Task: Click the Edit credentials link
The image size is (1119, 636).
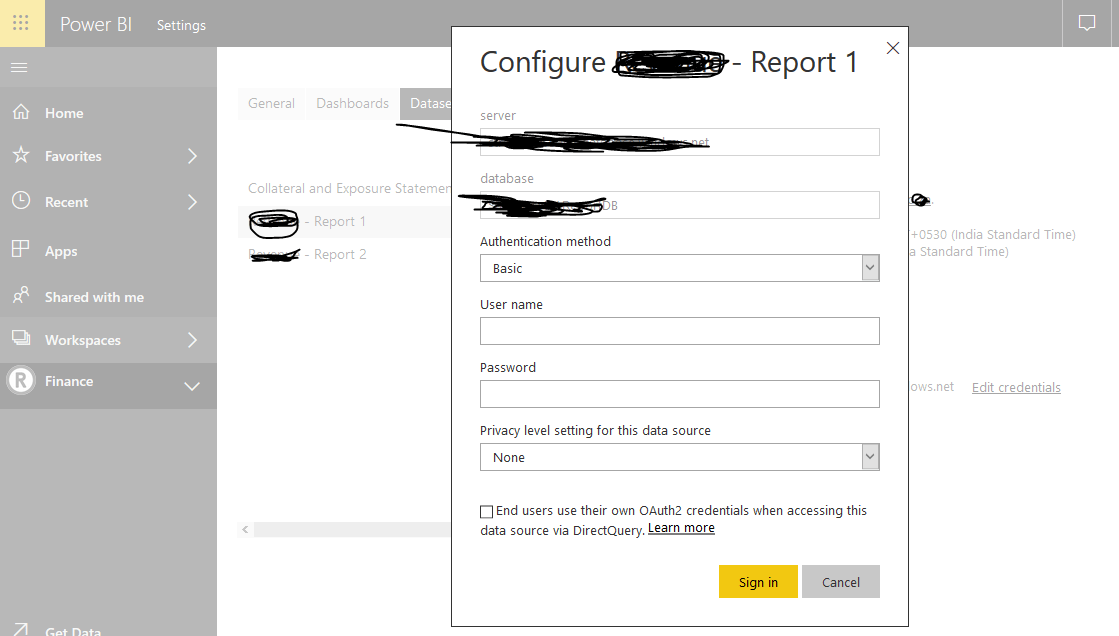Action: point(1016,388)
